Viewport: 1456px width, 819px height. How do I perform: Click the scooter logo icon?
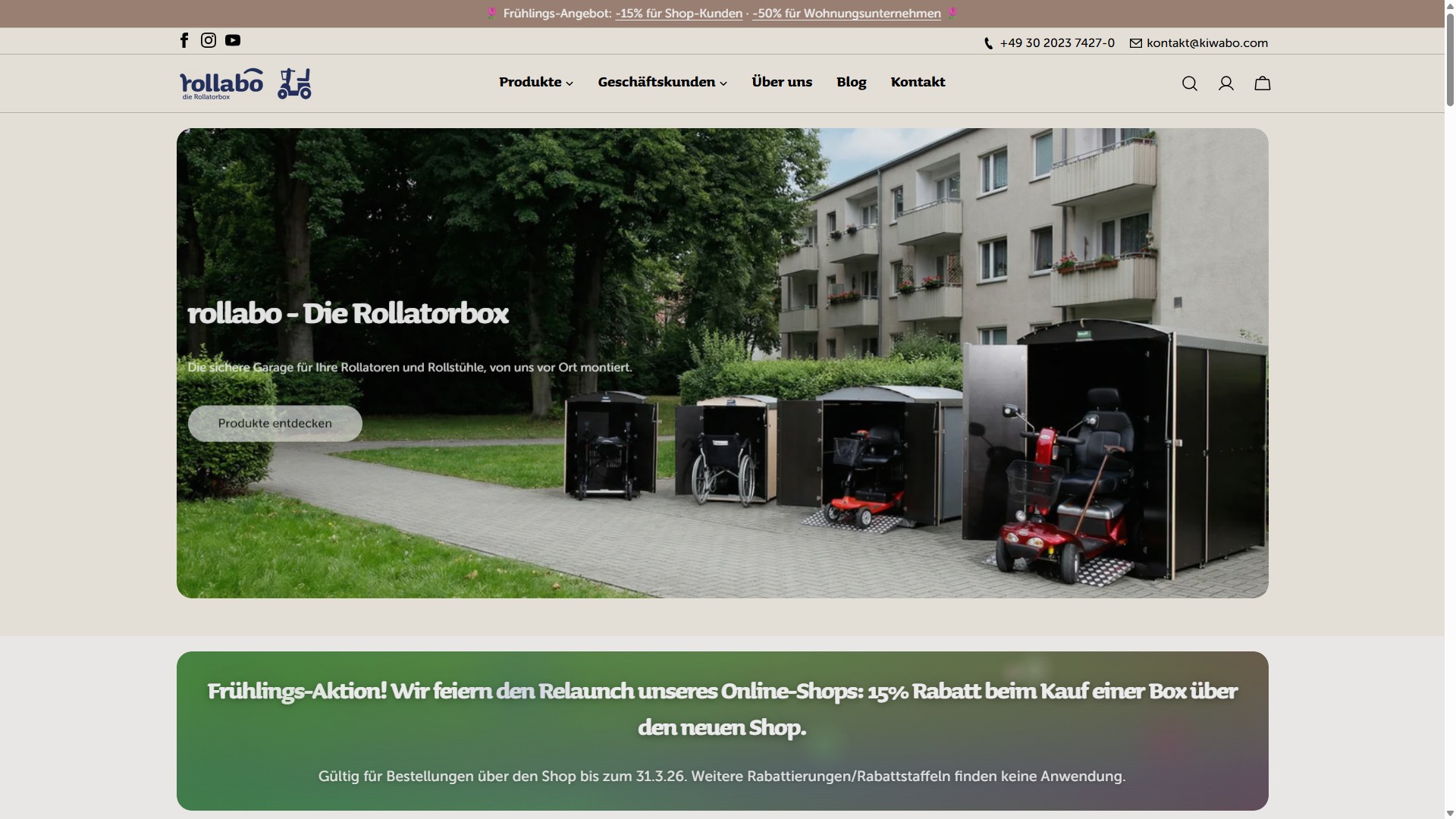(294, 83)
